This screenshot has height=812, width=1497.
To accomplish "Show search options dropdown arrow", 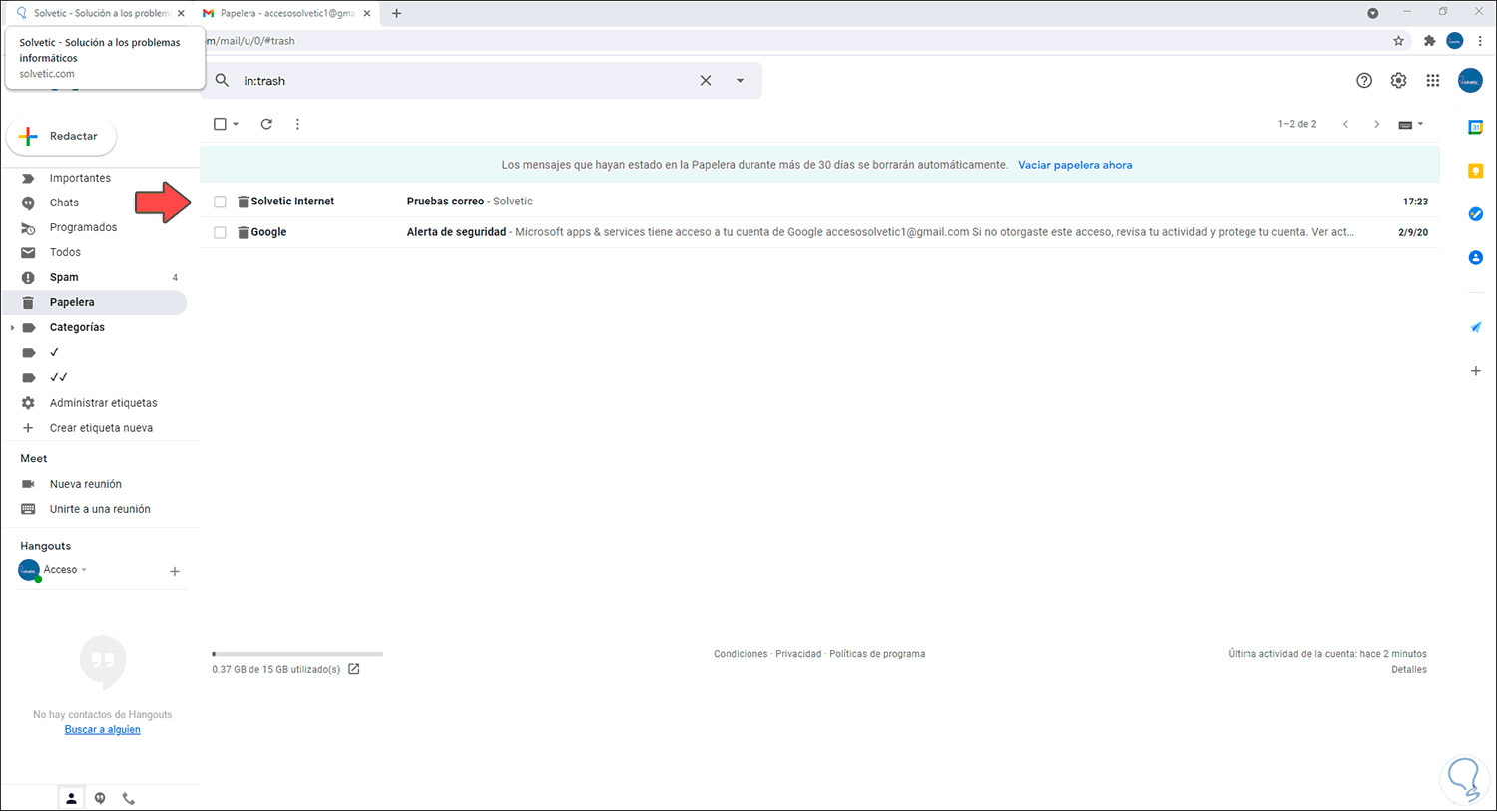I will tap(740, 81).
